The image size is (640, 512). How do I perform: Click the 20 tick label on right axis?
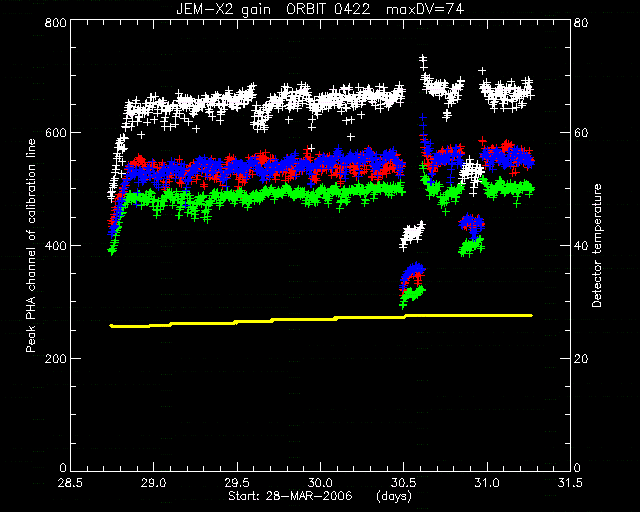581,358
